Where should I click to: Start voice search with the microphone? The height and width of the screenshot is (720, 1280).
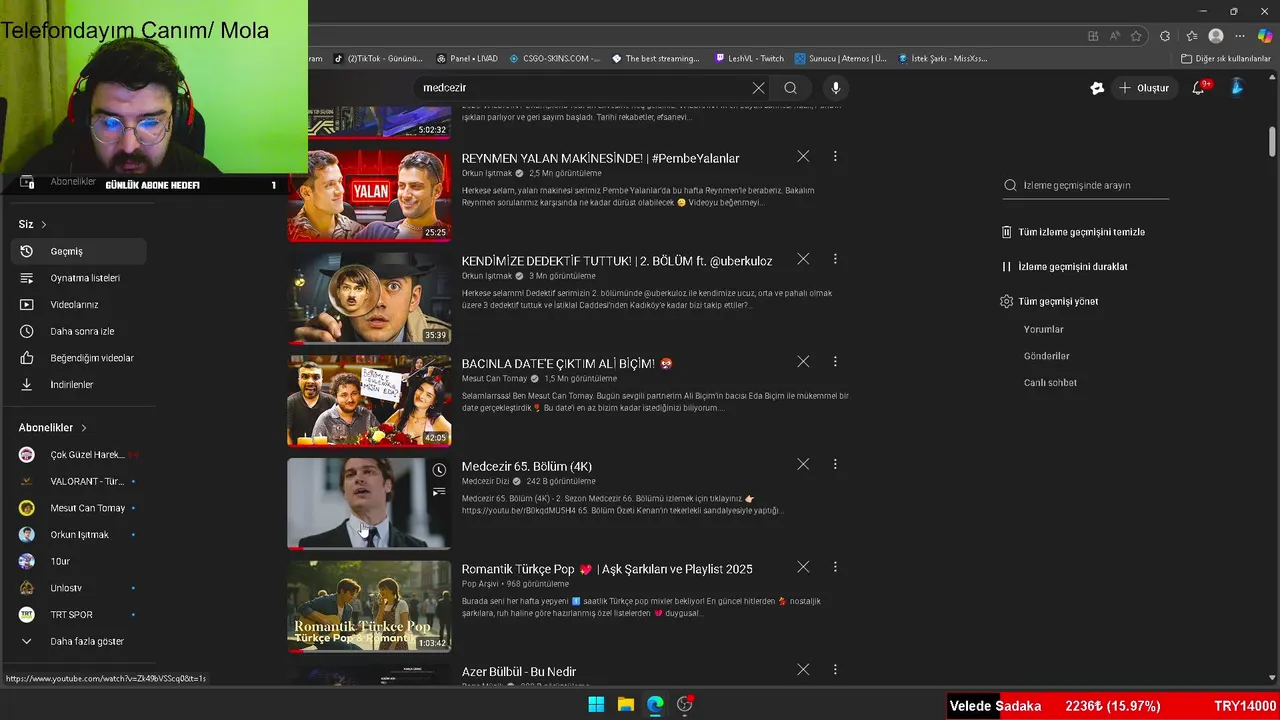pos(836,88)
